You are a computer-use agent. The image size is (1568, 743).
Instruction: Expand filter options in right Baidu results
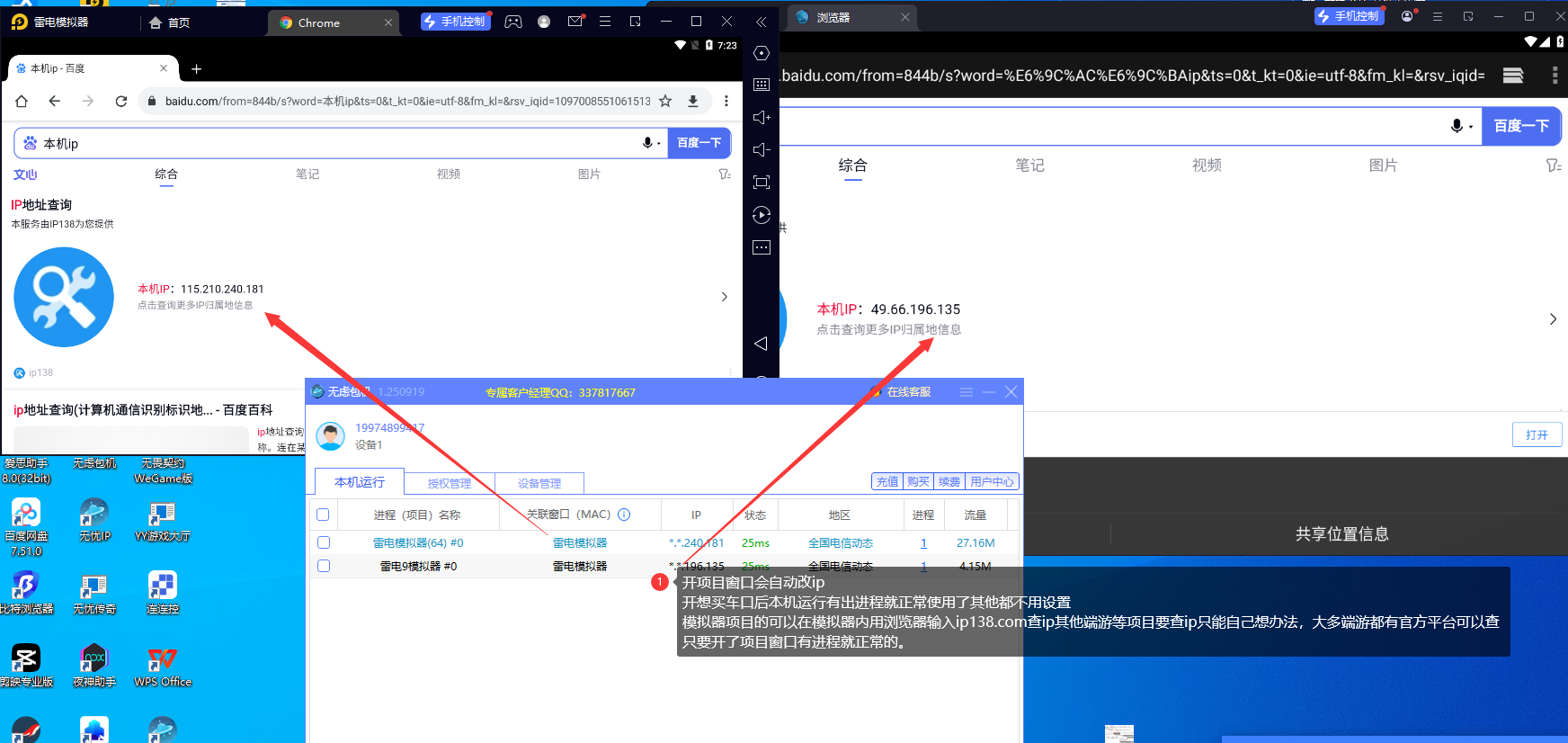[x=1553, y=166]
